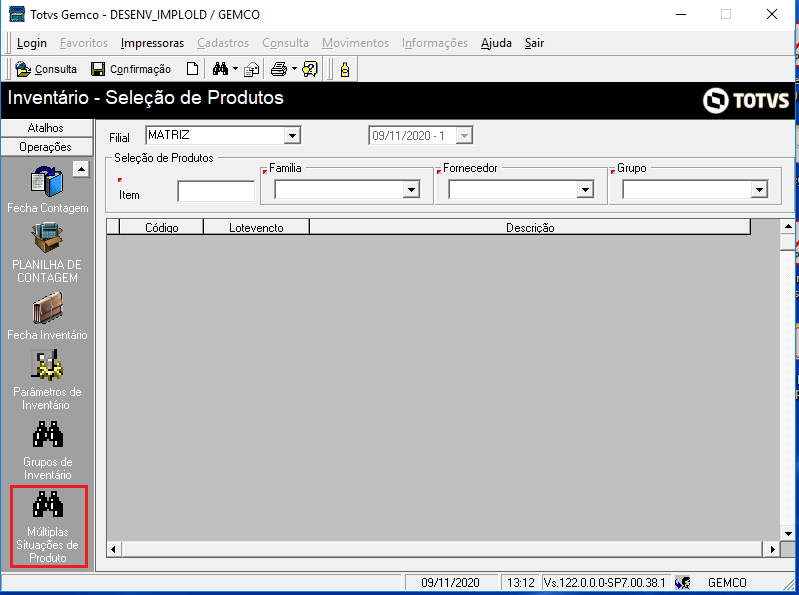The height and width of the screenshot is (595, 799).
Task: Open the Informações menu
Action: pyautogui.click(x=435, y=43)
